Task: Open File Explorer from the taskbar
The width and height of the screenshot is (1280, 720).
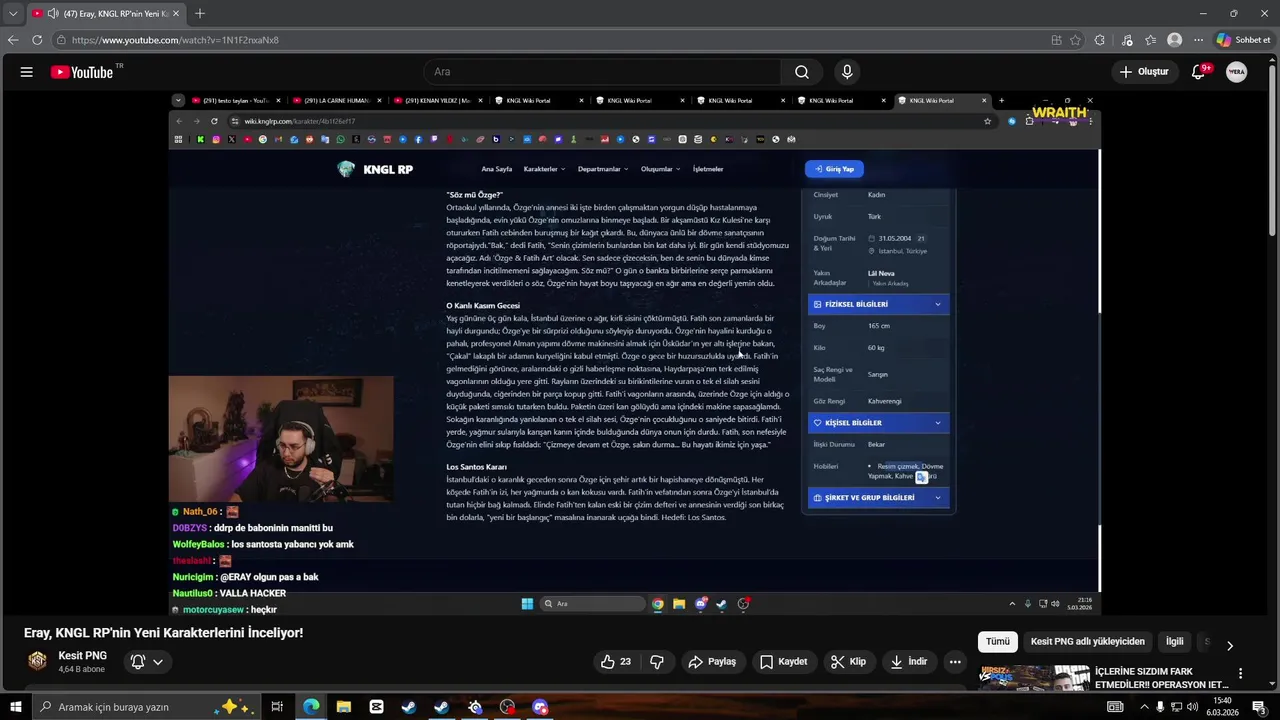Action: pyautogui.click(x=344, y=707)
